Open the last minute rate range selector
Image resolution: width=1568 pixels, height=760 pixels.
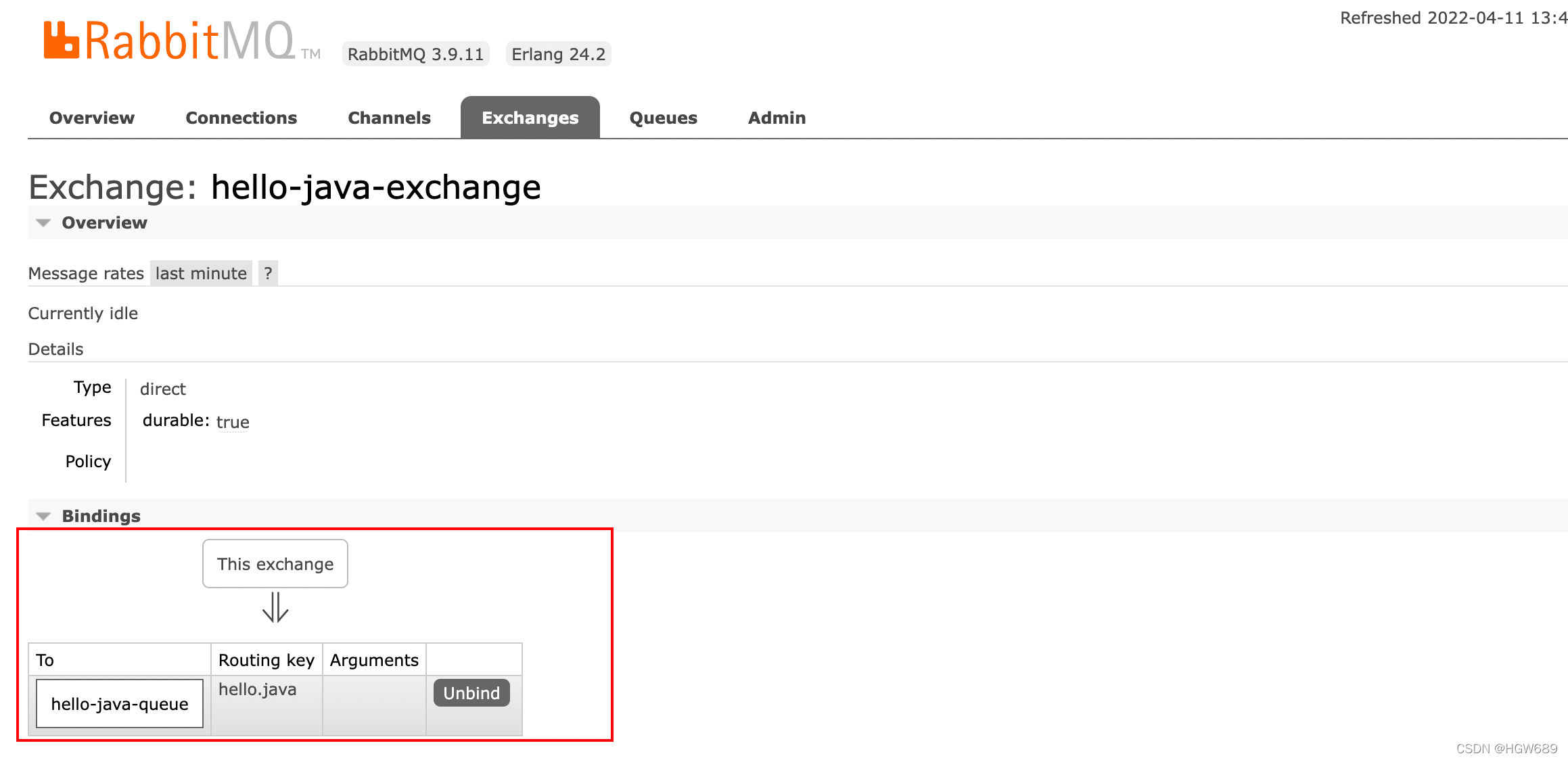coord(201,273)
